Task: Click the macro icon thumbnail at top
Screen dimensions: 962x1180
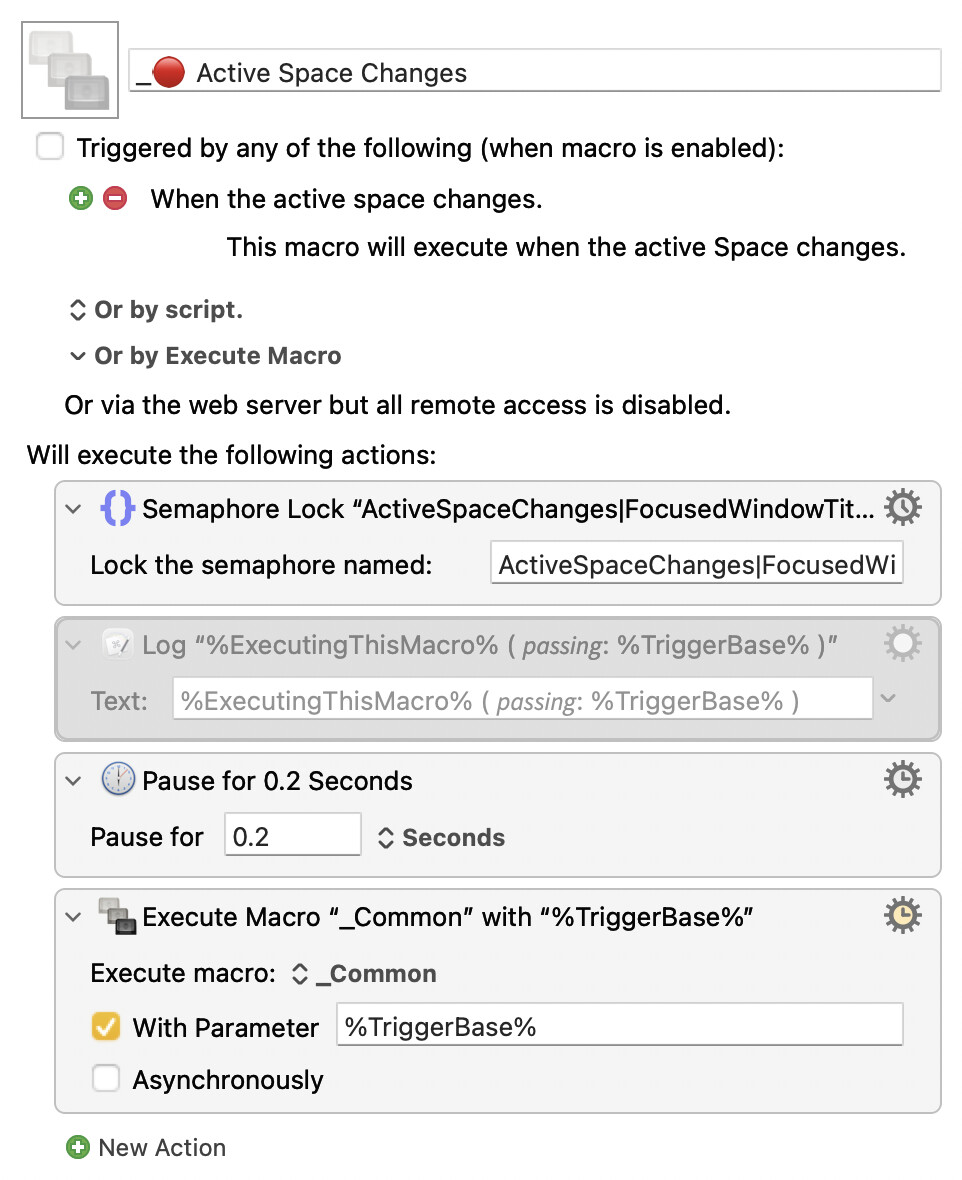Action: 70,70
